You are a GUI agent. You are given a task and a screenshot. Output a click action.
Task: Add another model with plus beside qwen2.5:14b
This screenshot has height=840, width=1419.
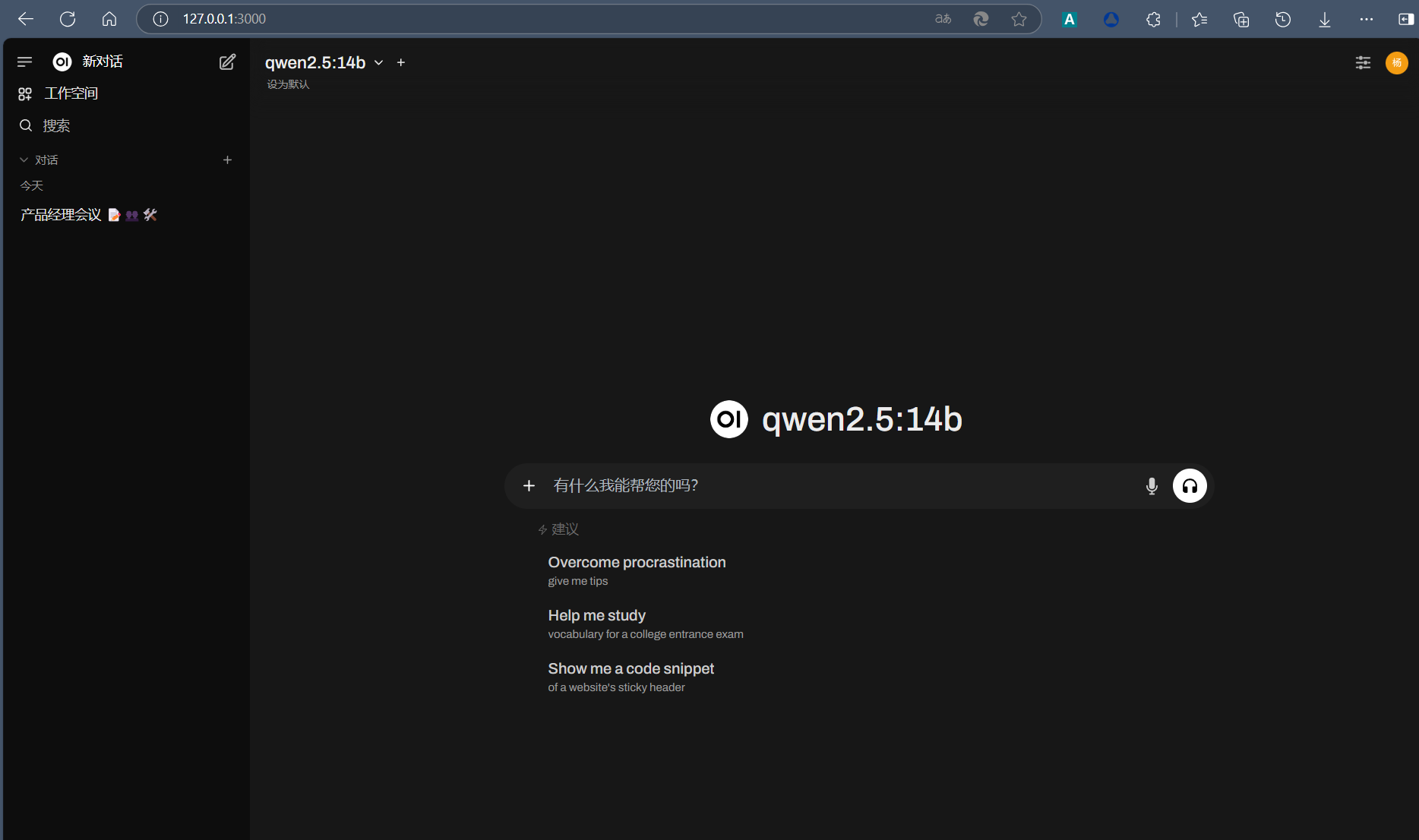(401, 62)
